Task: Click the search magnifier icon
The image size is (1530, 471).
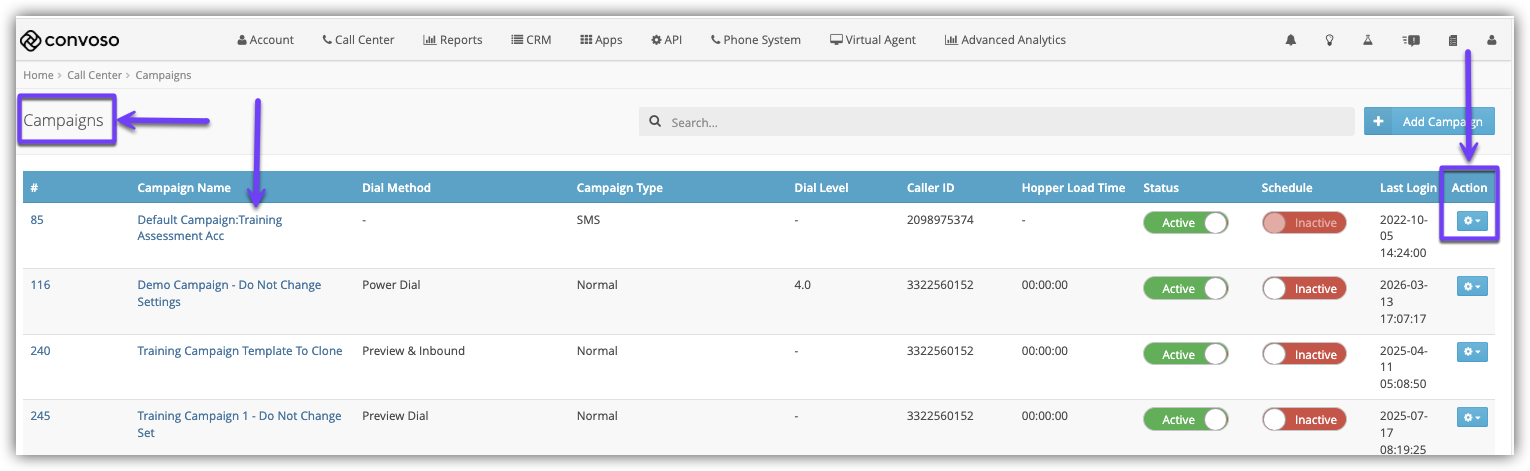Action: 655,122
